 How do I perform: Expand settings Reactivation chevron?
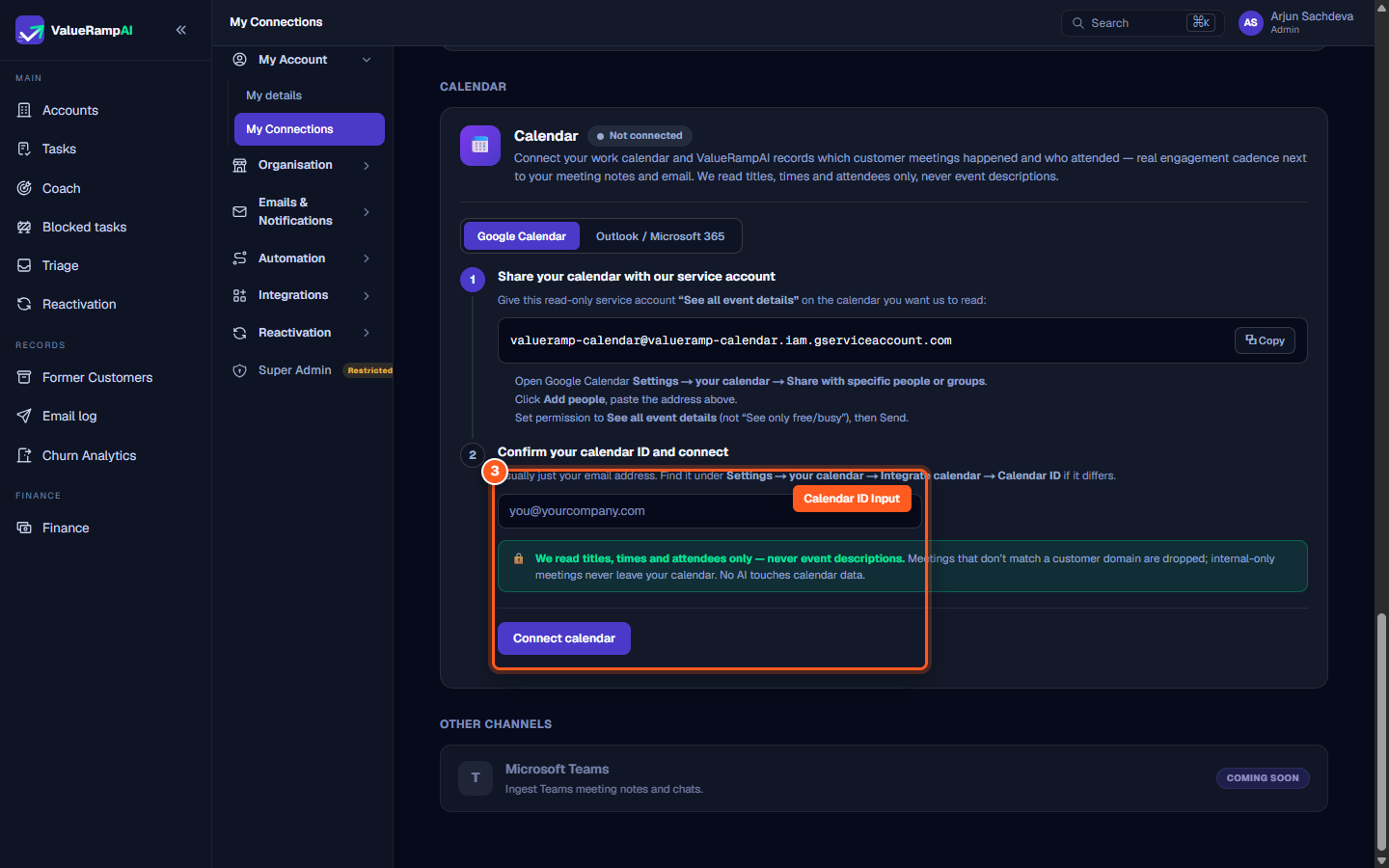pyautogui.click(x=367, y=333)
